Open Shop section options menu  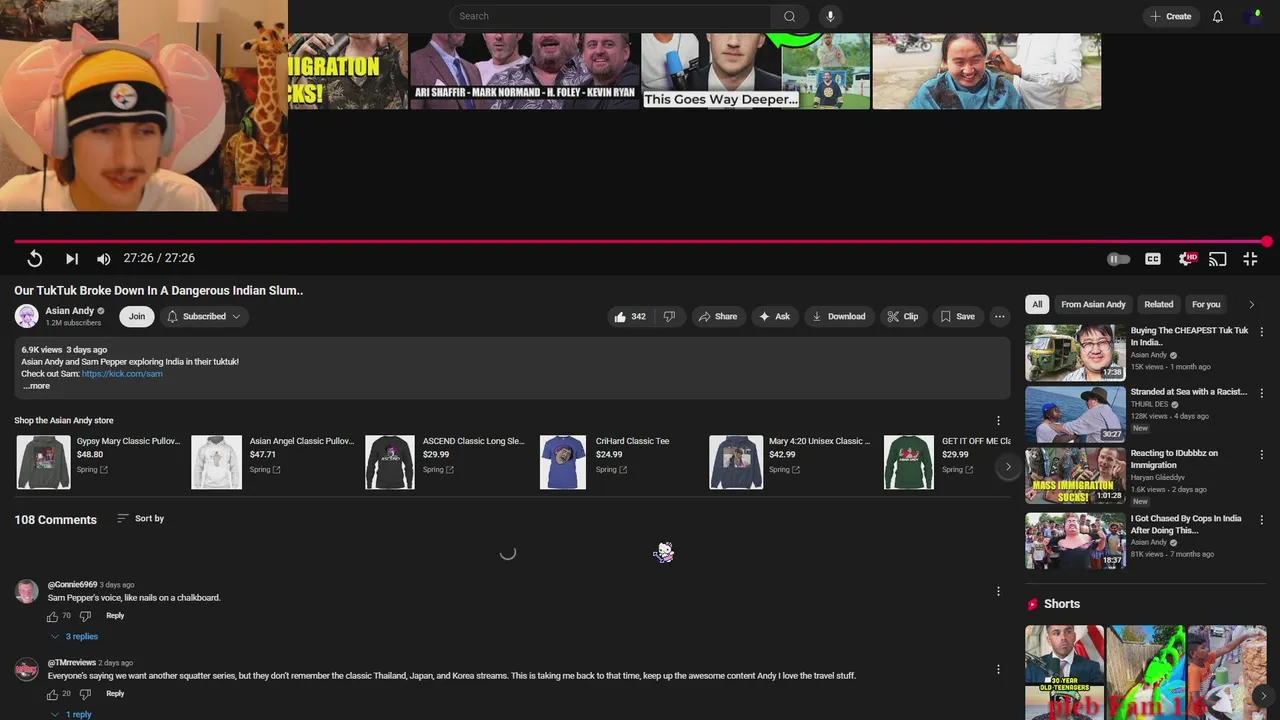pos(998,421)
